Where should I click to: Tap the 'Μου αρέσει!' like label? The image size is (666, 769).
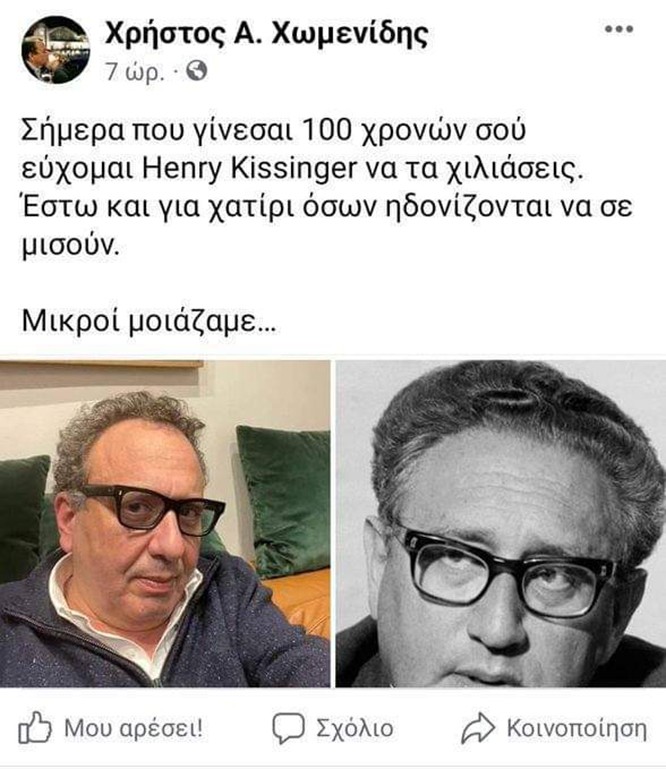pos(133,729)
